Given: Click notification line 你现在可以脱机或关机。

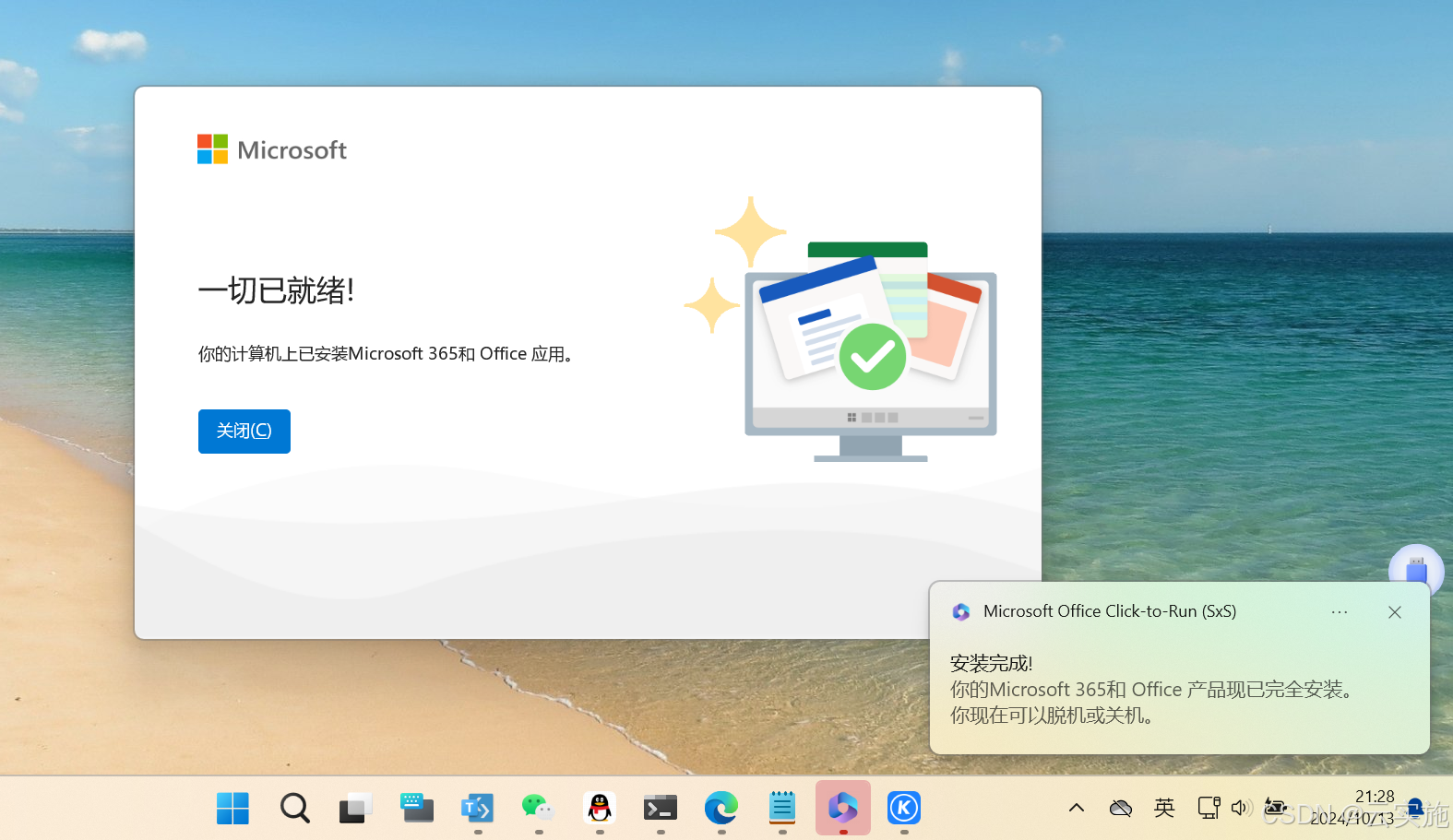Looking at the screenshot, I should tap(1053, 716).
